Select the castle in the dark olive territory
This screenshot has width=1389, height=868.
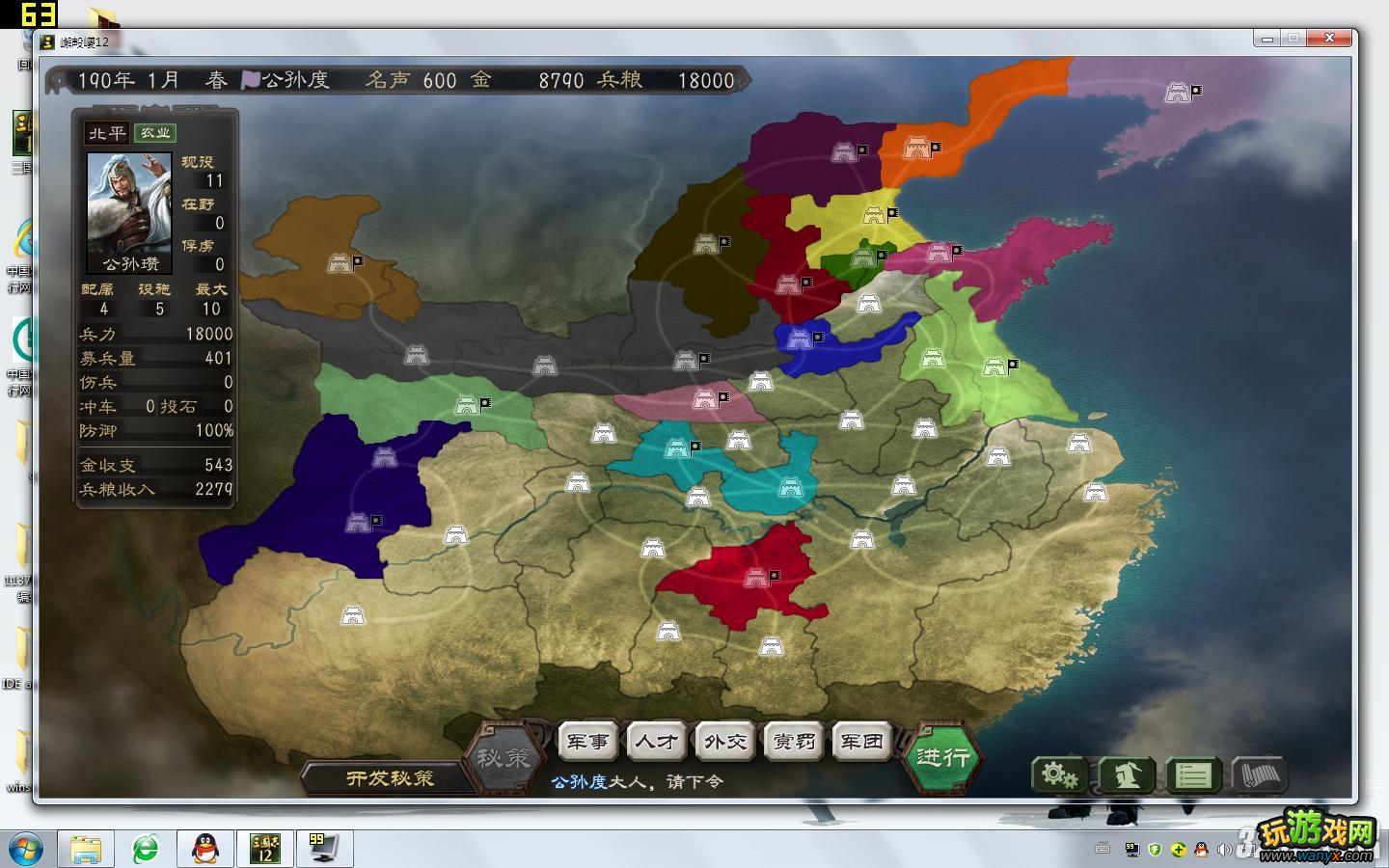pyautogui.click(x=706, y=243)
